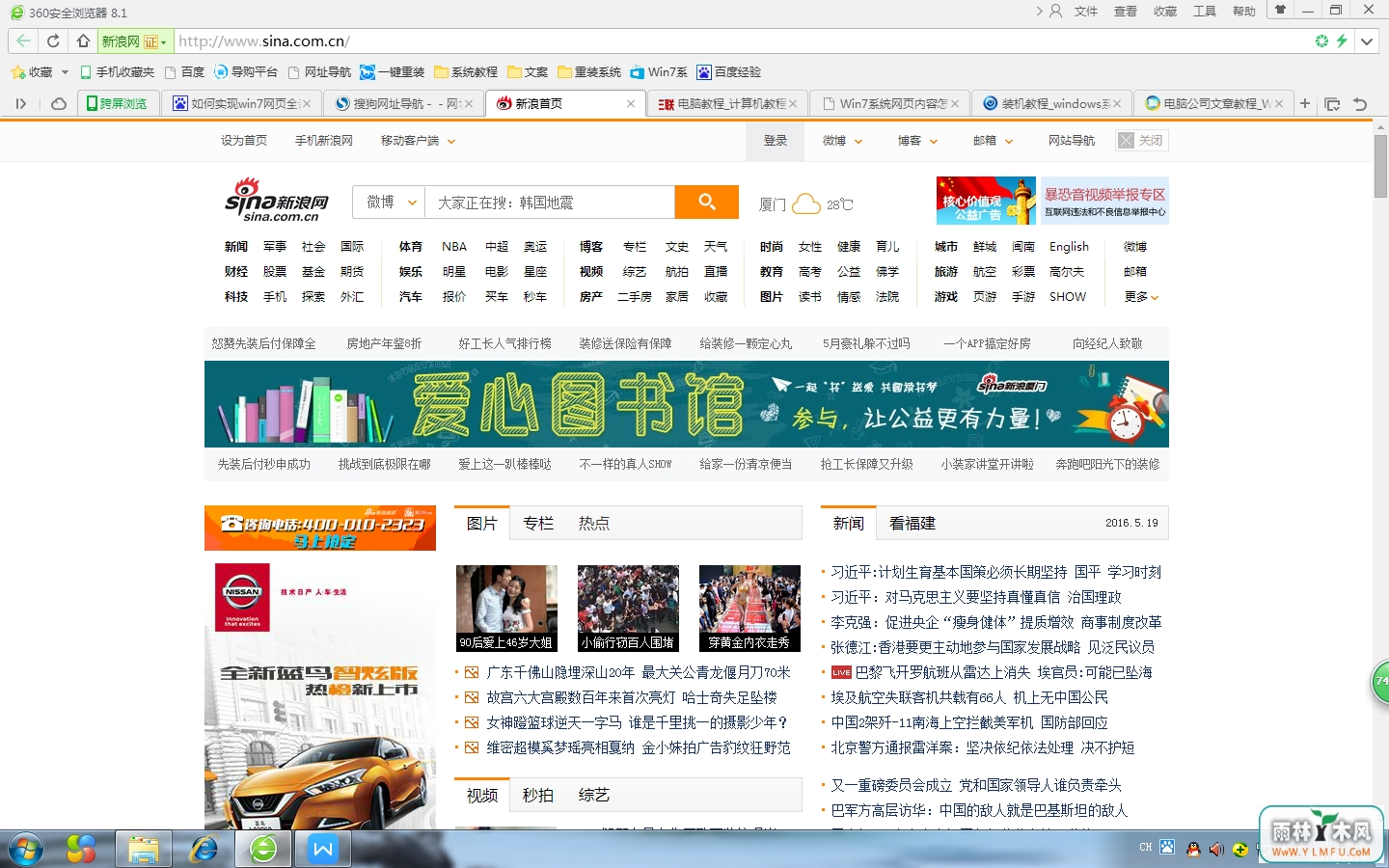Open the Win7系 bookmark
The image size is (1389, 868).
coord(659,72)
